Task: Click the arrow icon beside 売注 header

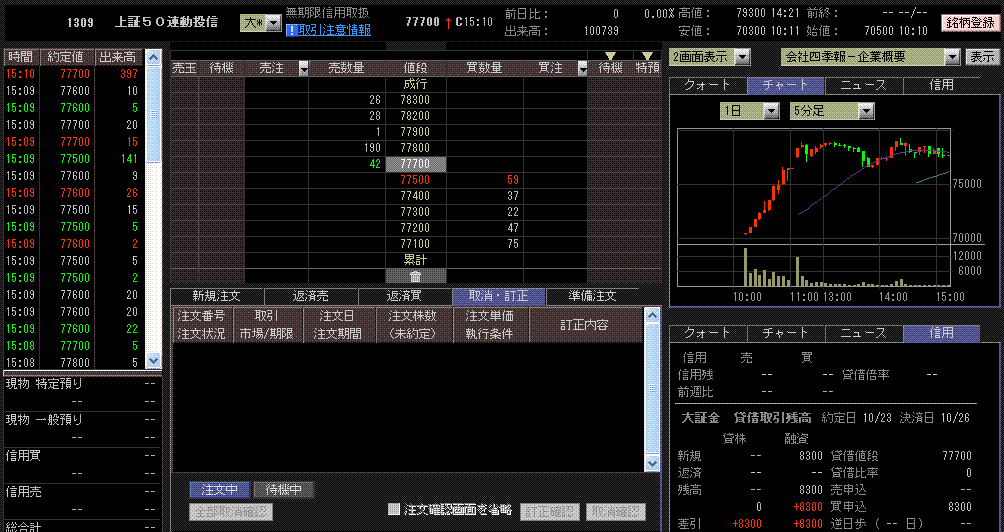Action: tap(297, 68)
